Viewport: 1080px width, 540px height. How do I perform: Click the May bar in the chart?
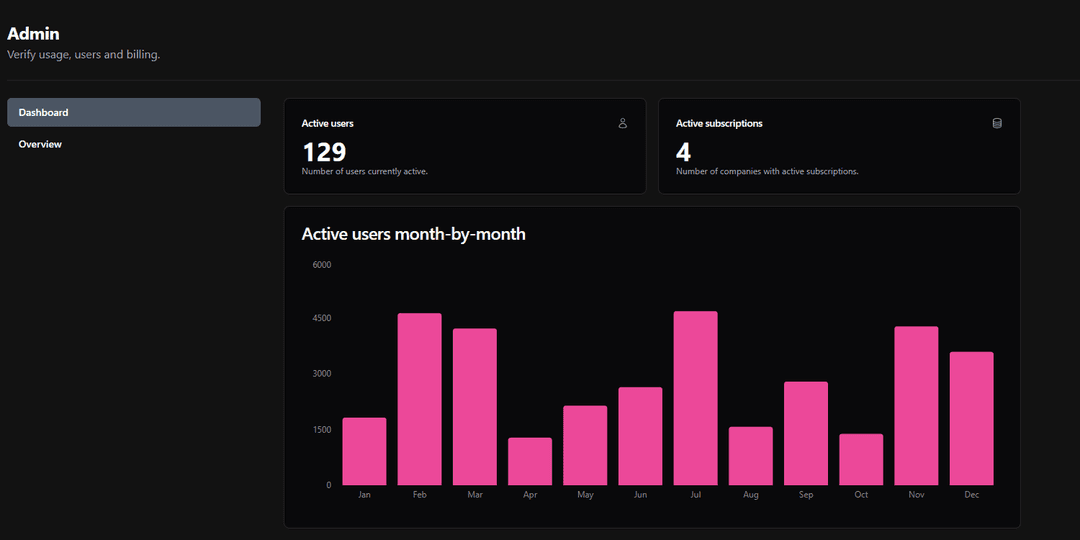click(585, 445)
